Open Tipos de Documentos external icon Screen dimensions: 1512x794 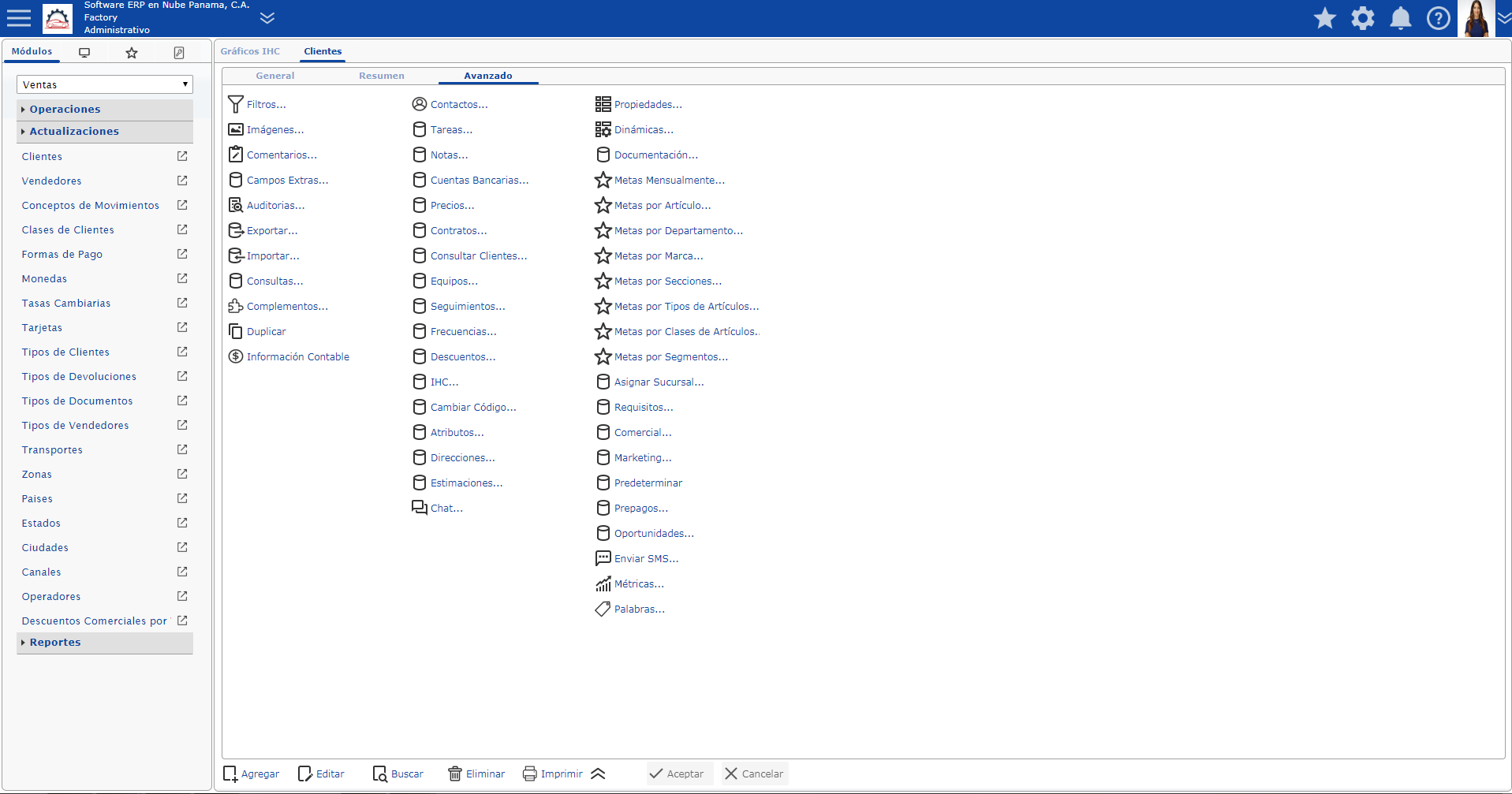pos(182,401)
